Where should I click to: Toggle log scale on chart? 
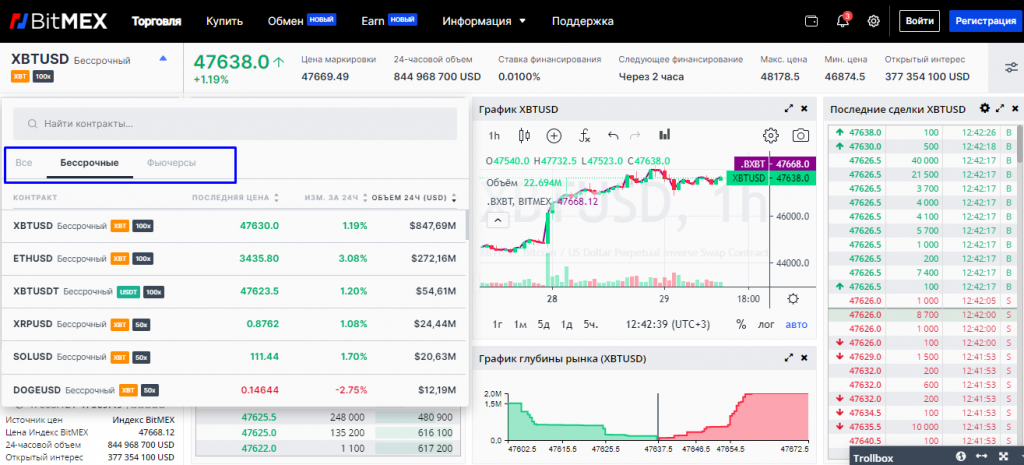click(766, 324)
